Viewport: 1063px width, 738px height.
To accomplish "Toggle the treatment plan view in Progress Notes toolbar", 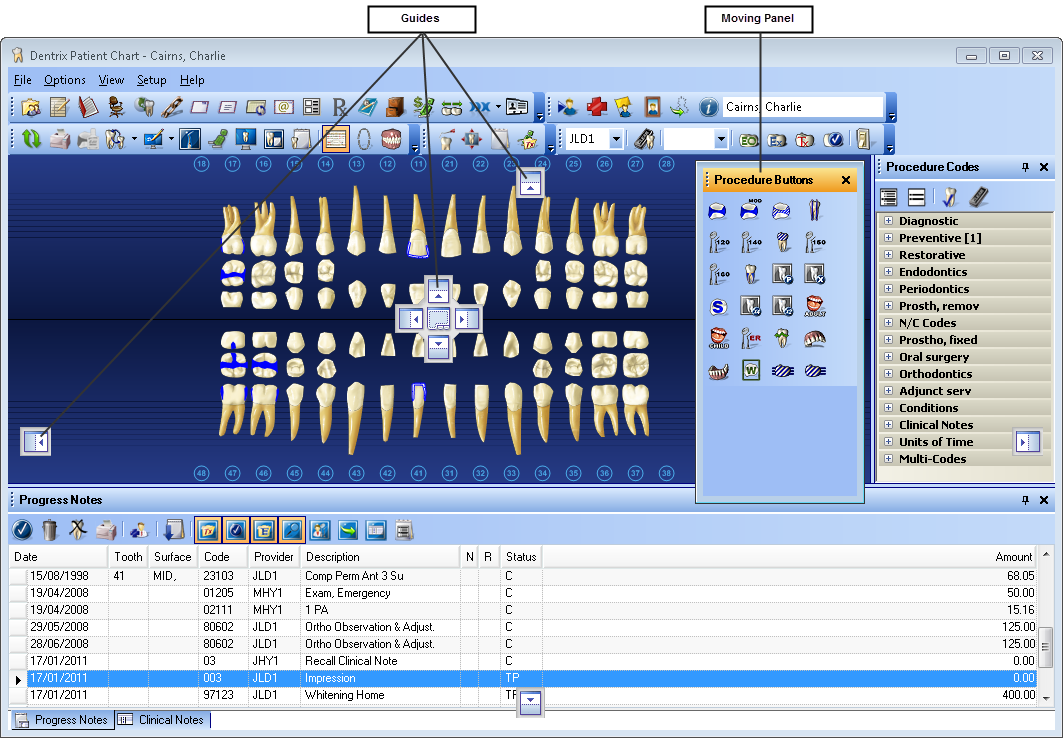I will 207,530.
